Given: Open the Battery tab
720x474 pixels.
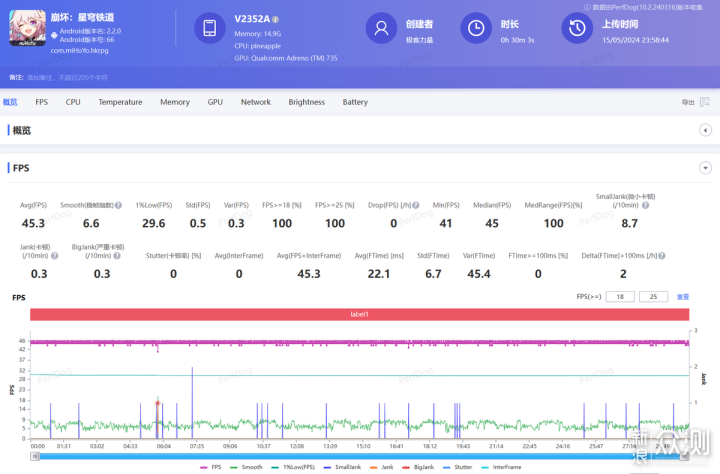Looking at the screenshot, I should point(355,102).
